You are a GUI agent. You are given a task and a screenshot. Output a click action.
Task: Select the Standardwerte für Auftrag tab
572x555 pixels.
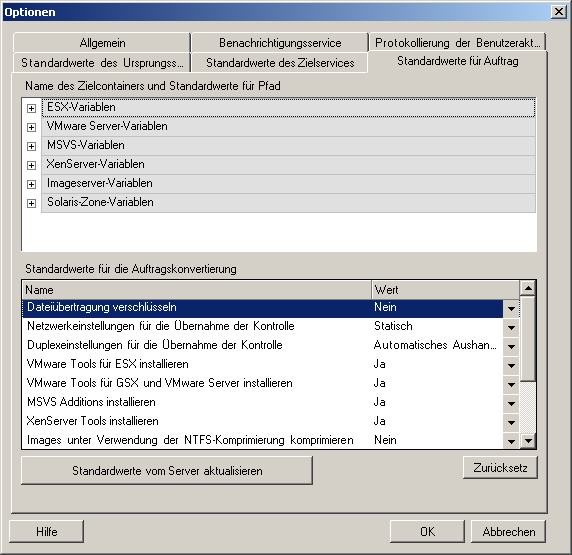457,61
